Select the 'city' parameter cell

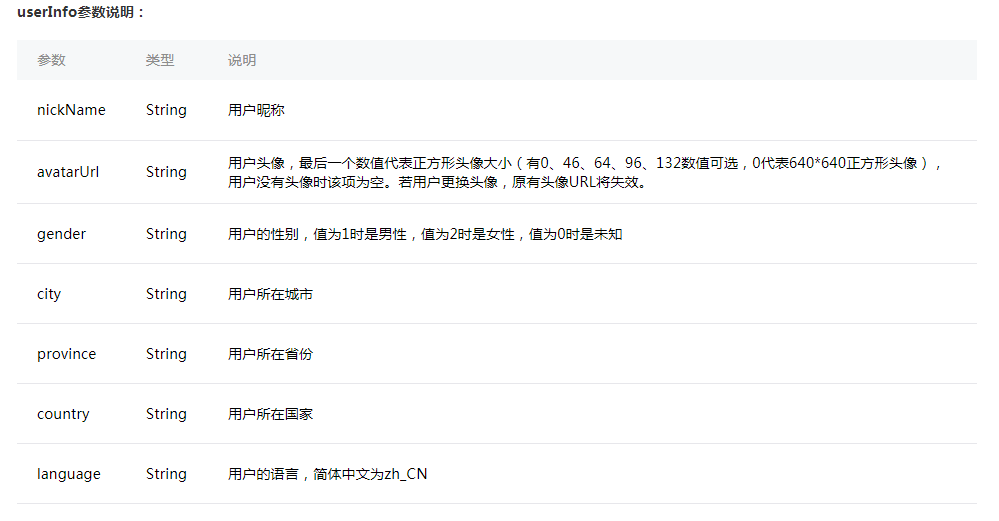[x=49, y=294]
